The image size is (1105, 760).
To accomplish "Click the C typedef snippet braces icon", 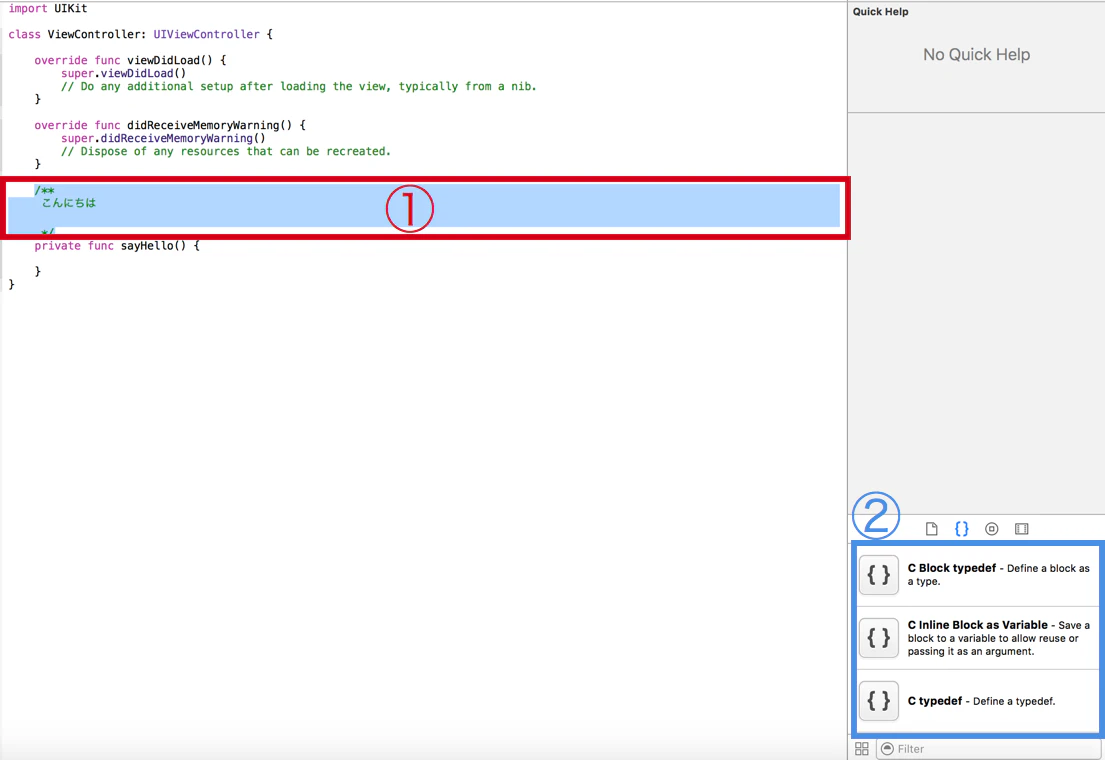I will point(879,700).
